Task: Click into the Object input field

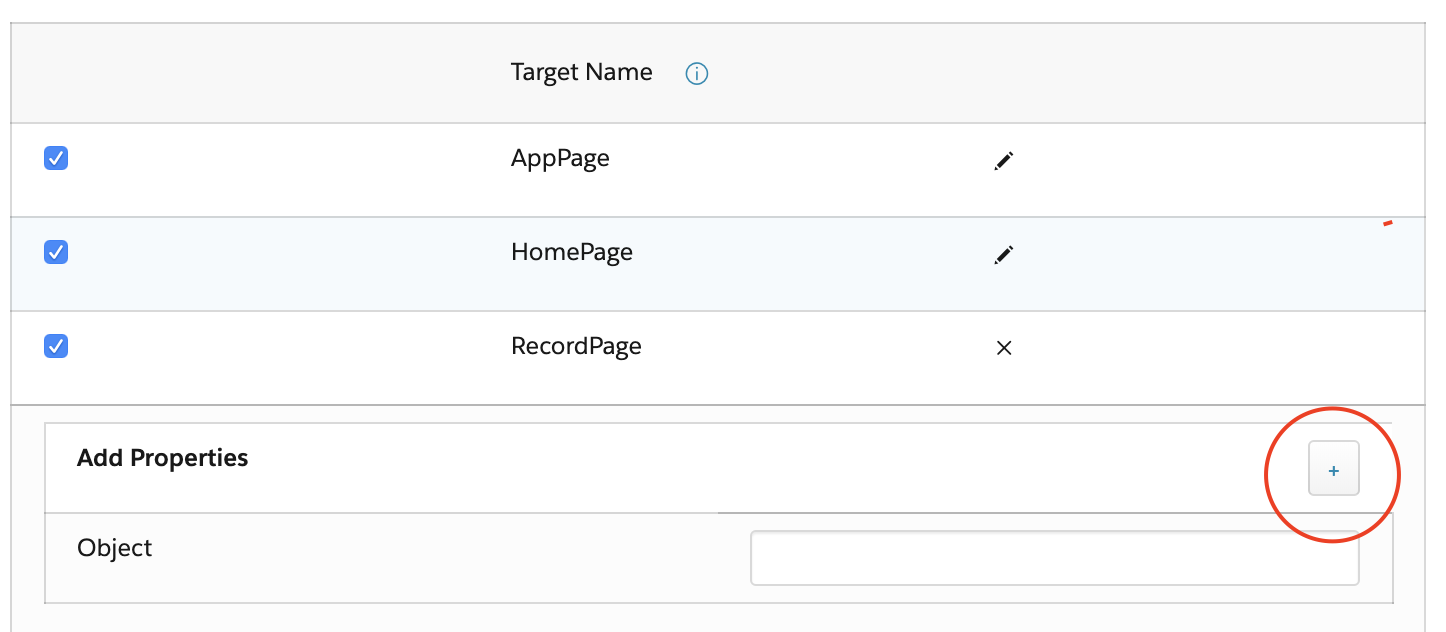Action: point(1055,558)
